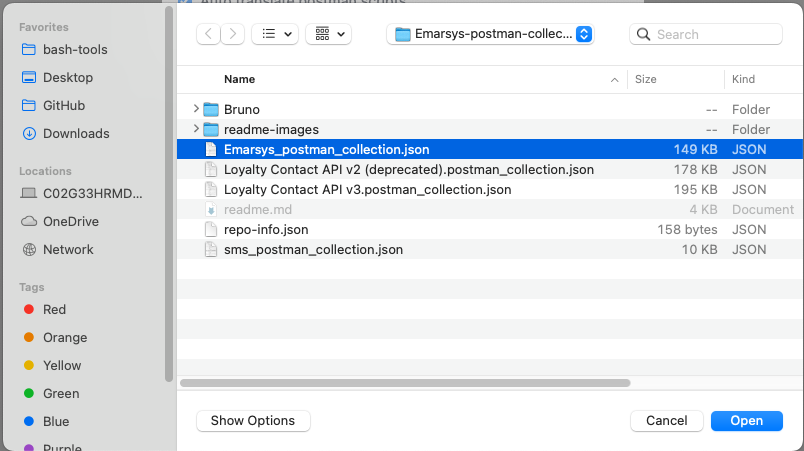Screen dimensions: 804x451
Task: Click the 149 KB size cell
Action: [695, 150]
